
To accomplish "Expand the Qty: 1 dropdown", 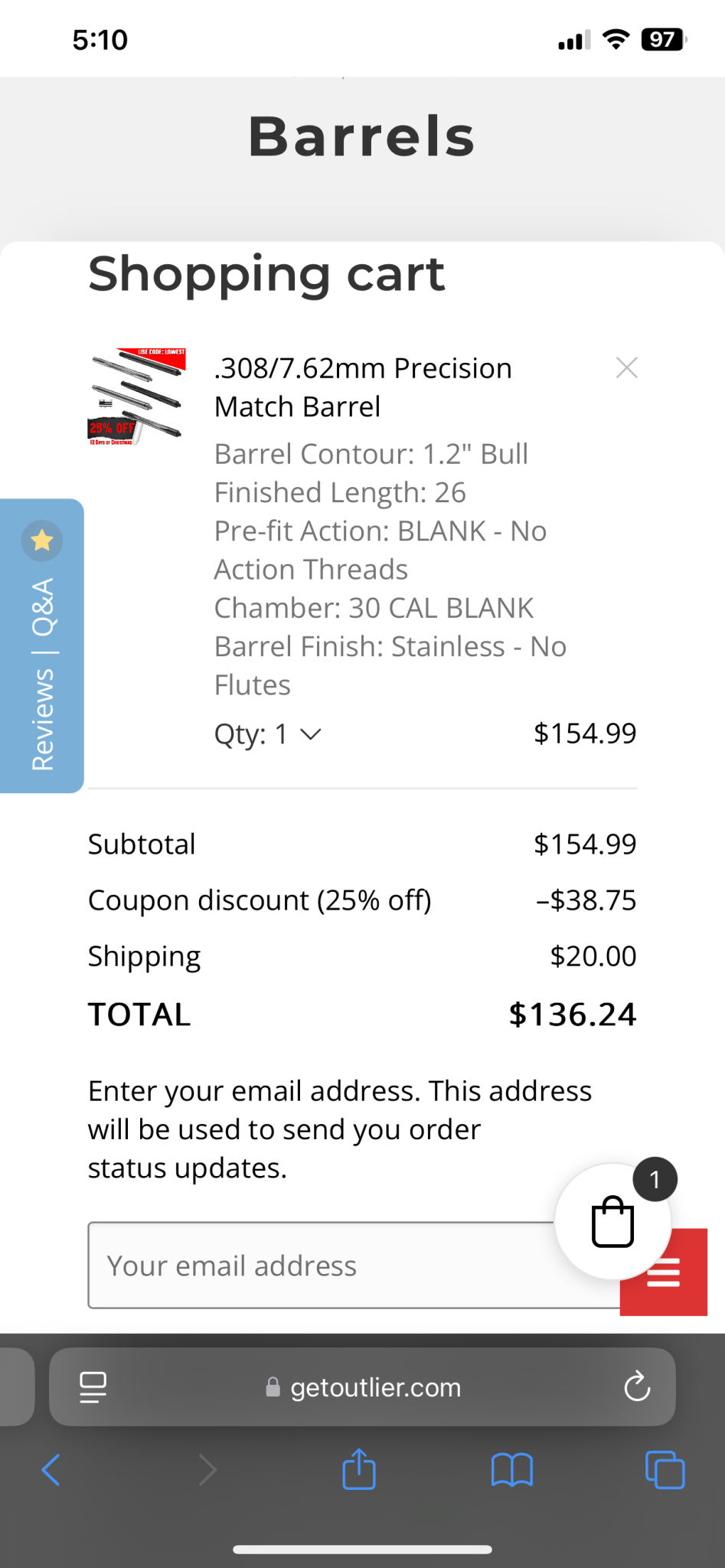I will coord(267,734).
